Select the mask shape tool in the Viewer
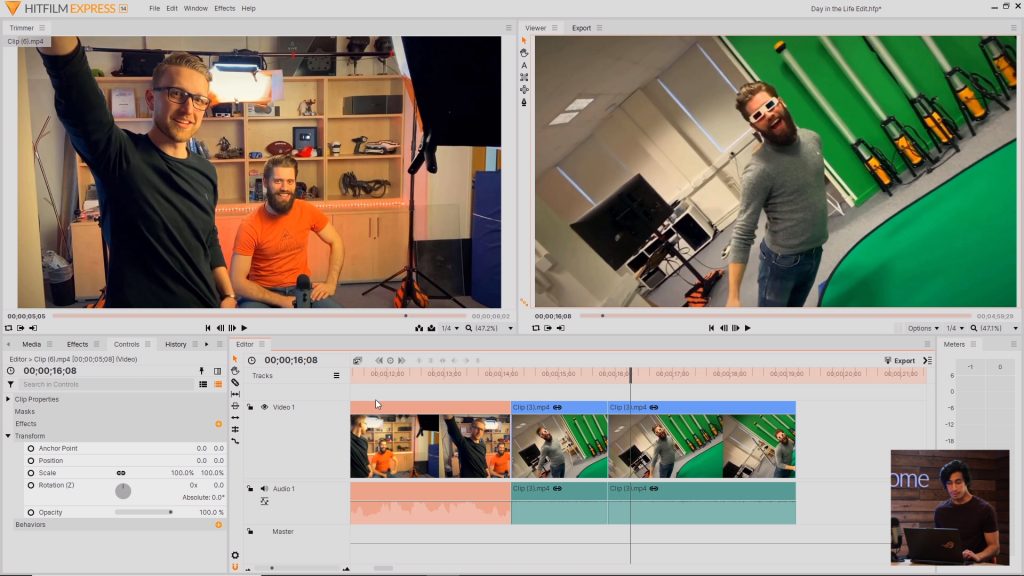The width and height of the screenshot is (1024, 576). 524,77
